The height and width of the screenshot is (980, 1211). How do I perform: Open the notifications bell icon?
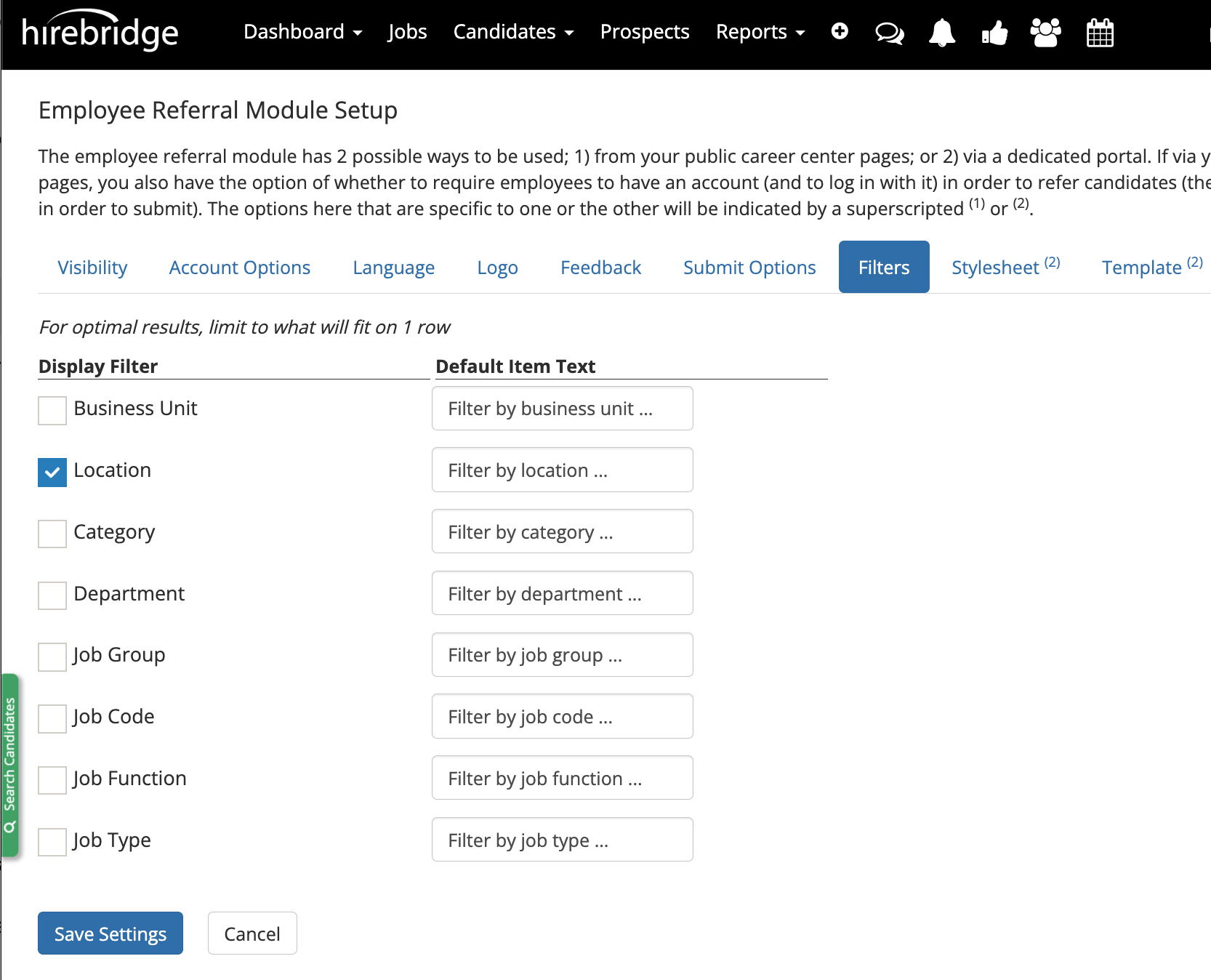[942, 33]
